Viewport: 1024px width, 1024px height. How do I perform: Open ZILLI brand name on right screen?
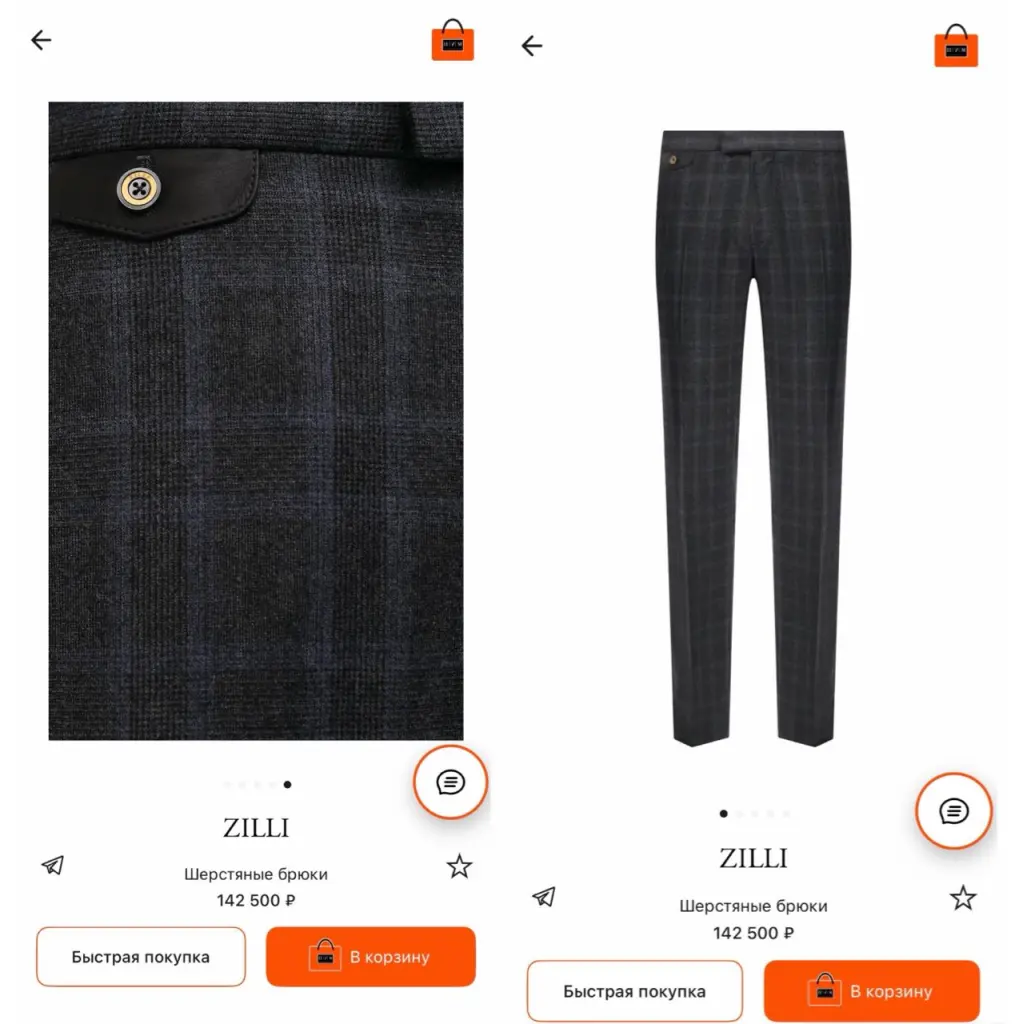tap(754, 858)
